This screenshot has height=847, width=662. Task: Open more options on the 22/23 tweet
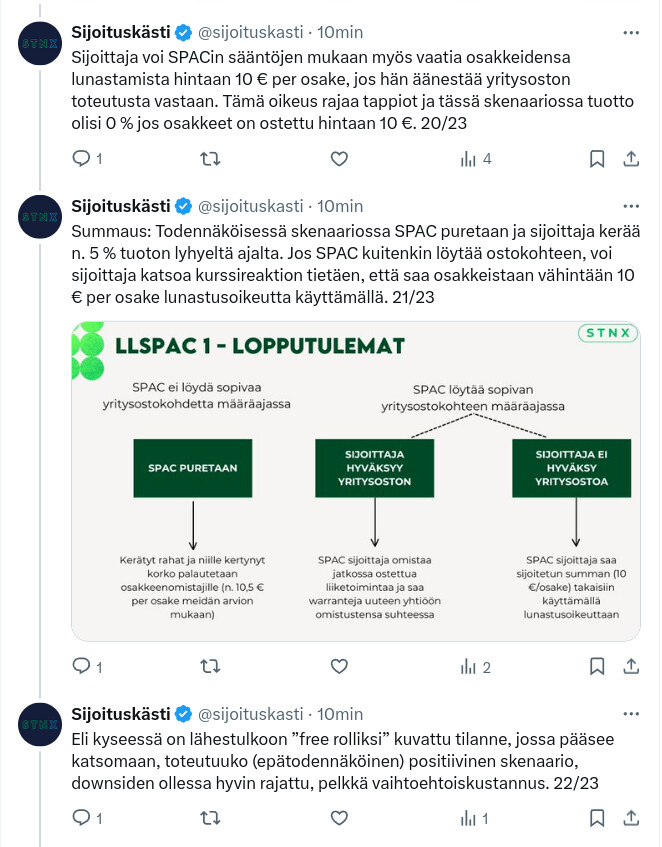coord(630,714)
